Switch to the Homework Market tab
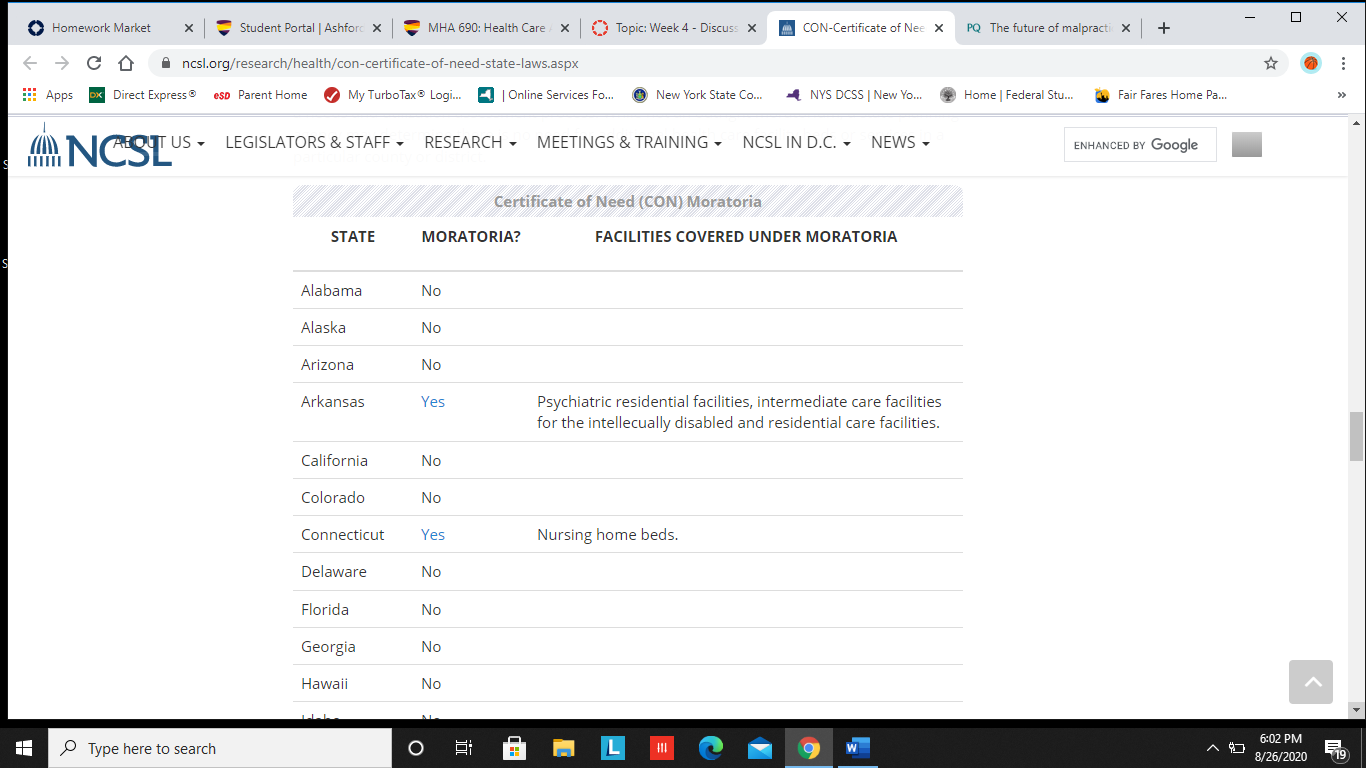The image size is (1366, 768). pos(100,28)
